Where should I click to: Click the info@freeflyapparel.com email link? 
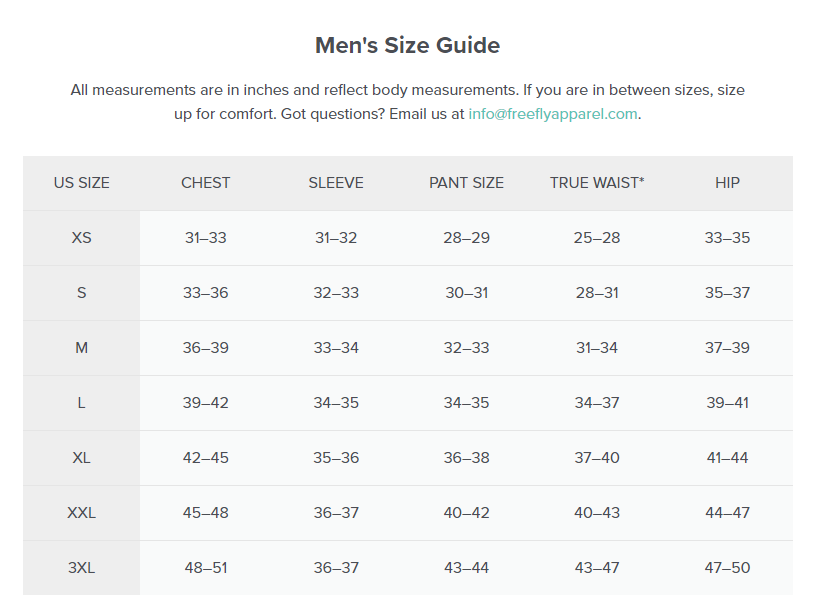[x=552, y=114]
